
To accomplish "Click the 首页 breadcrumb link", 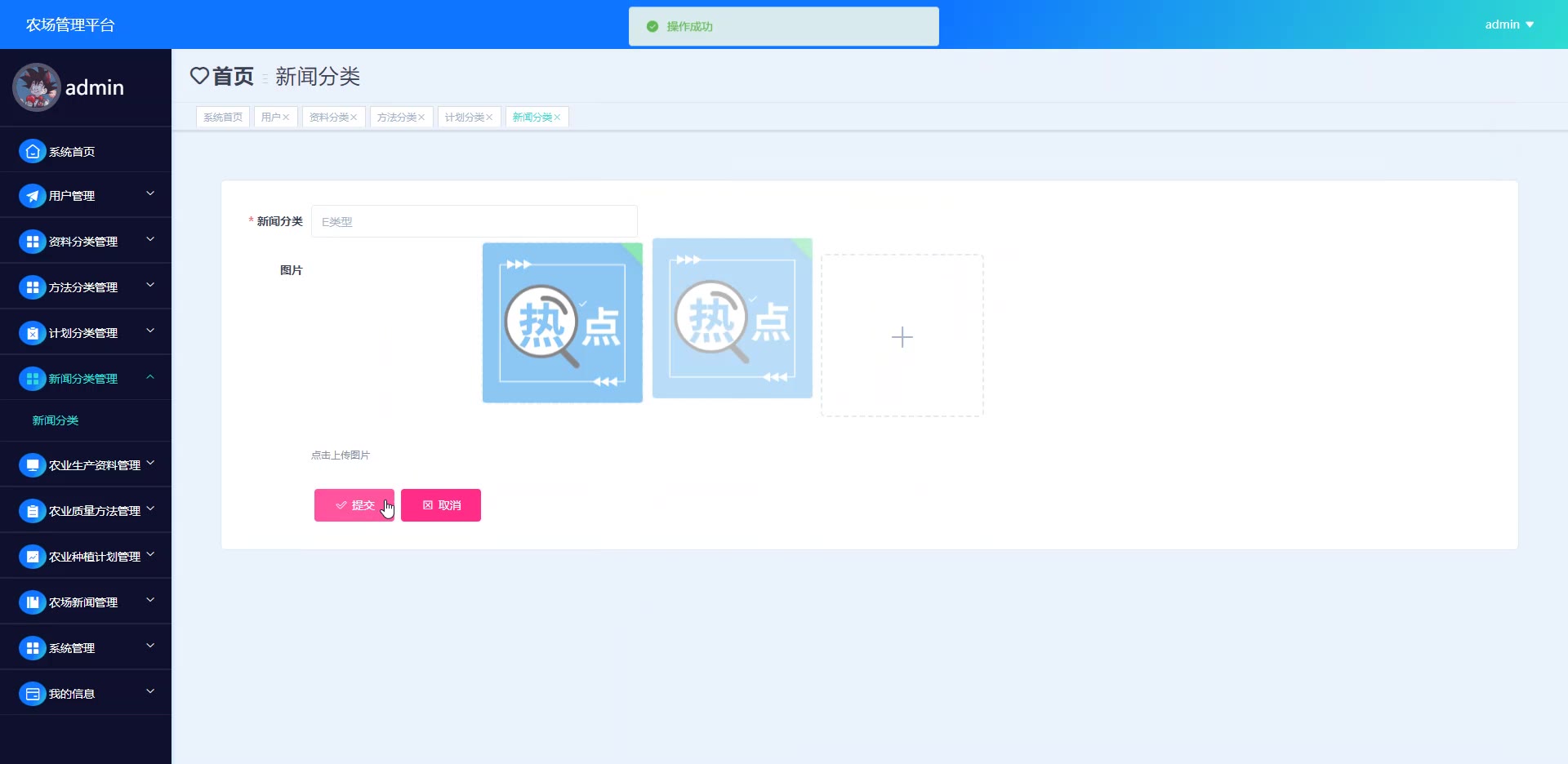I will 233,76.
